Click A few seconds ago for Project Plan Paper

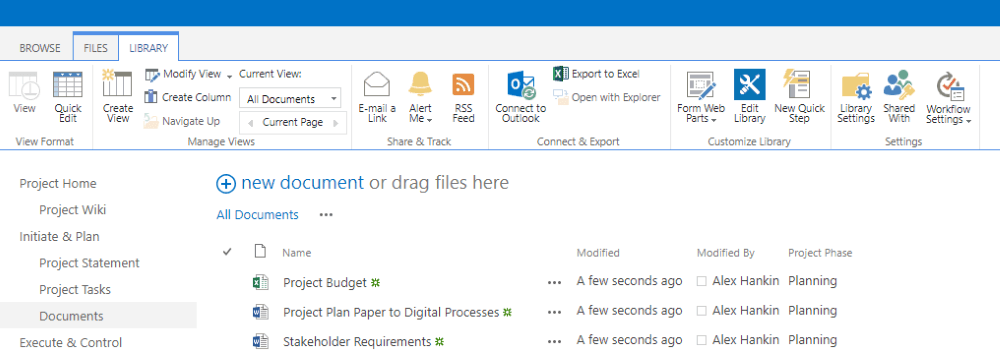(629, 311)
